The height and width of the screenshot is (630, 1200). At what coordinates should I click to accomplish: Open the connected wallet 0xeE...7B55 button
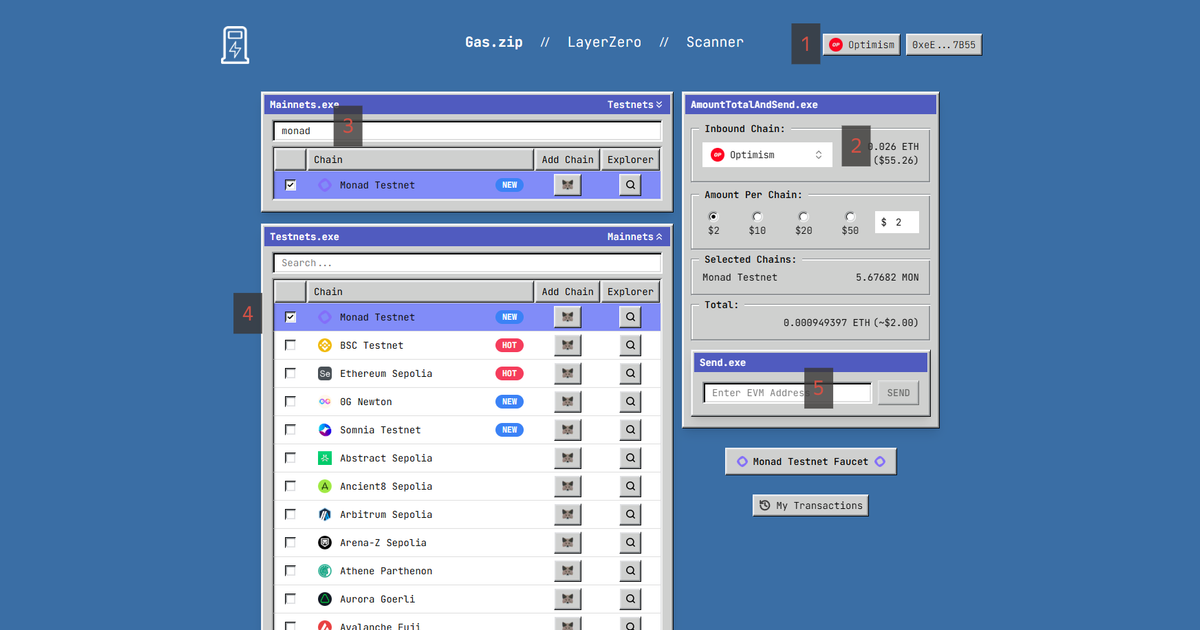point(944,44)
